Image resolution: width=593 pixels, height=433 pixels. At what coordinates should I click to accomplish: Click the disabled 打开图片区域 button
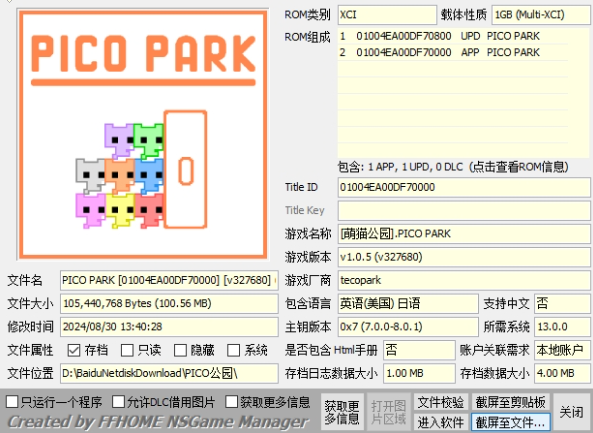coord(388,412)
